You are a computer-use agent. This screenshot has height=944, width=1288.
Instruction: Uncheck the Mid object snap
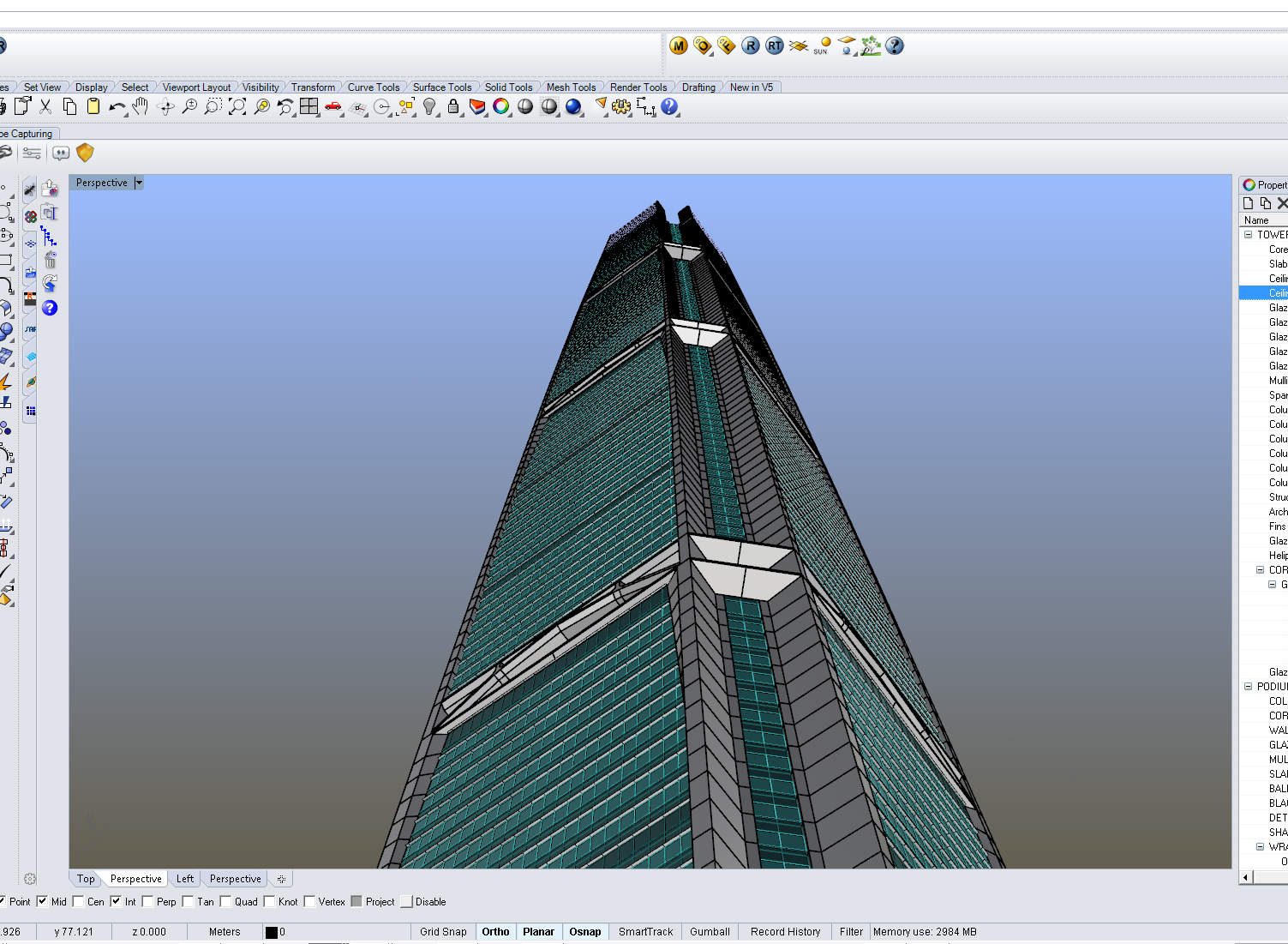pyautogui.click(x=42, y=901)
